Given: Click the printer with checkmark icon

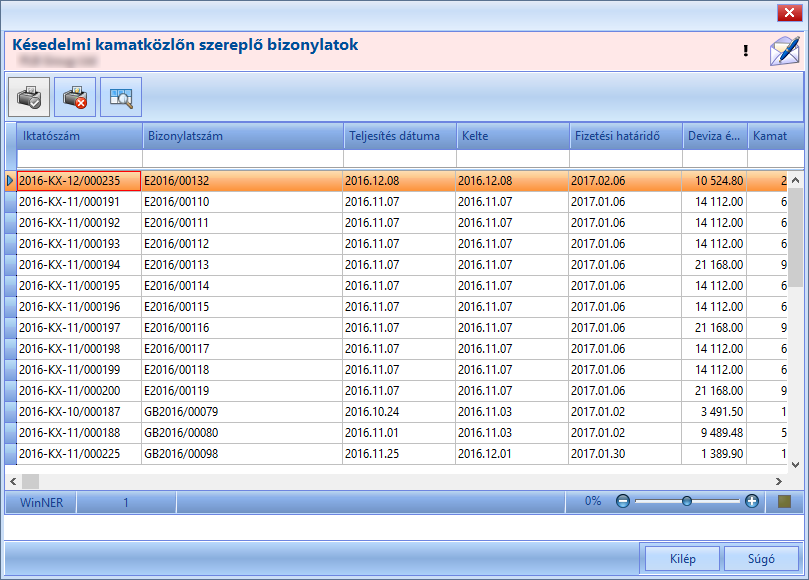Looking at the screenshot, I should click(29, 97).
